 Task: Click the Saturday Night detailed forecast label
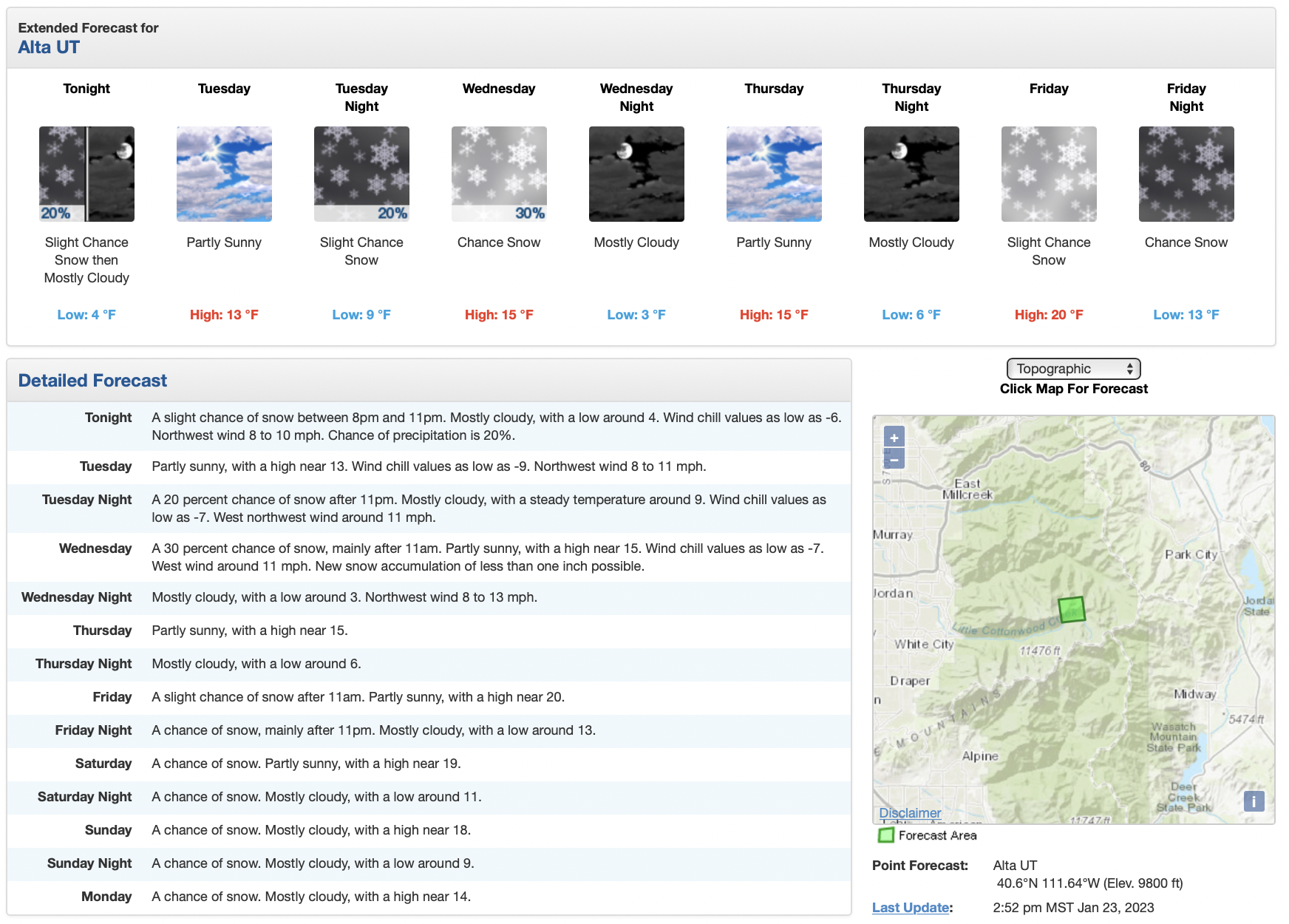(x=84, y=797)
